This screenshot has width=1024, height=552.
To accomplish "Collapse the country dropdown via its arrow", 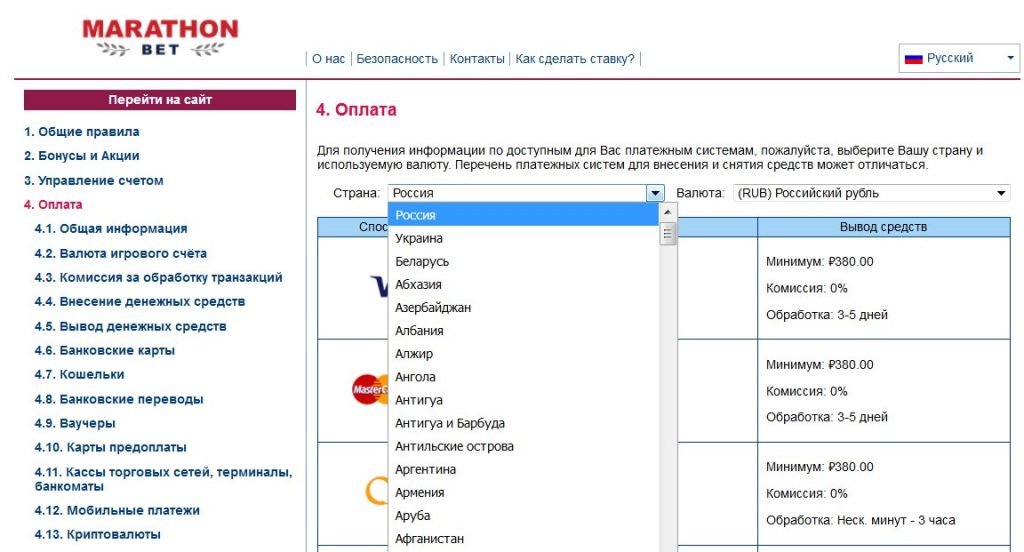I will point(655,193).
